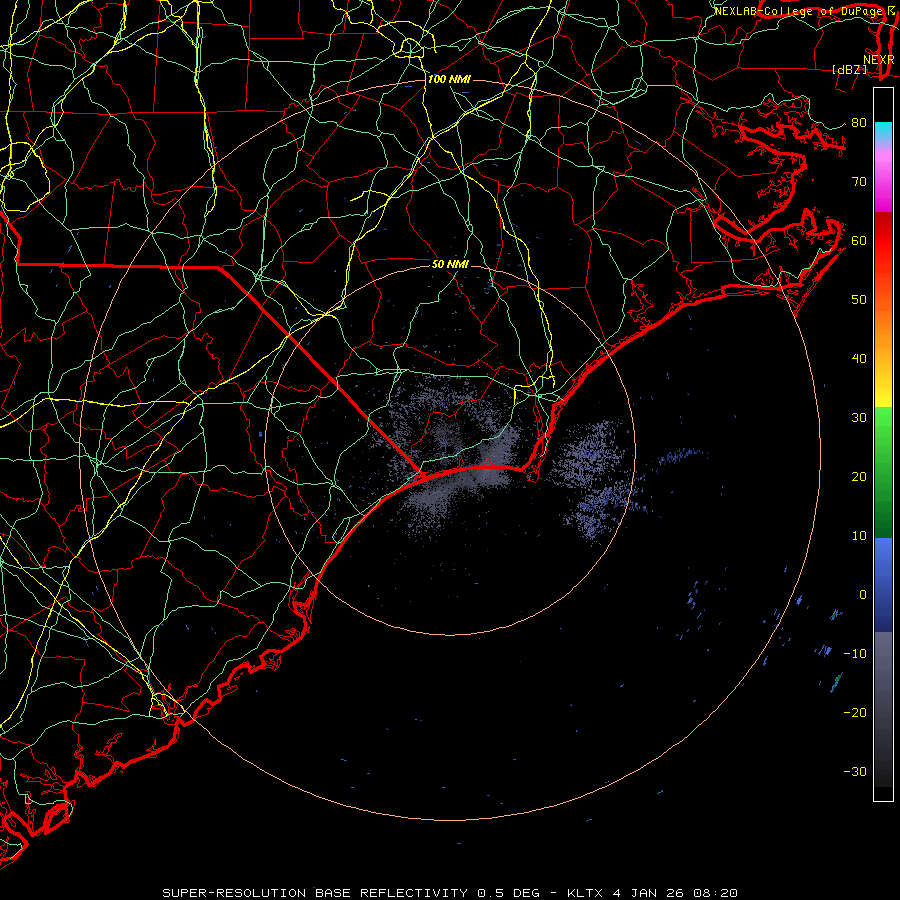
Task: Click the 20 value on the color scale
Action: pyautogui.click(x=859, y=476)
